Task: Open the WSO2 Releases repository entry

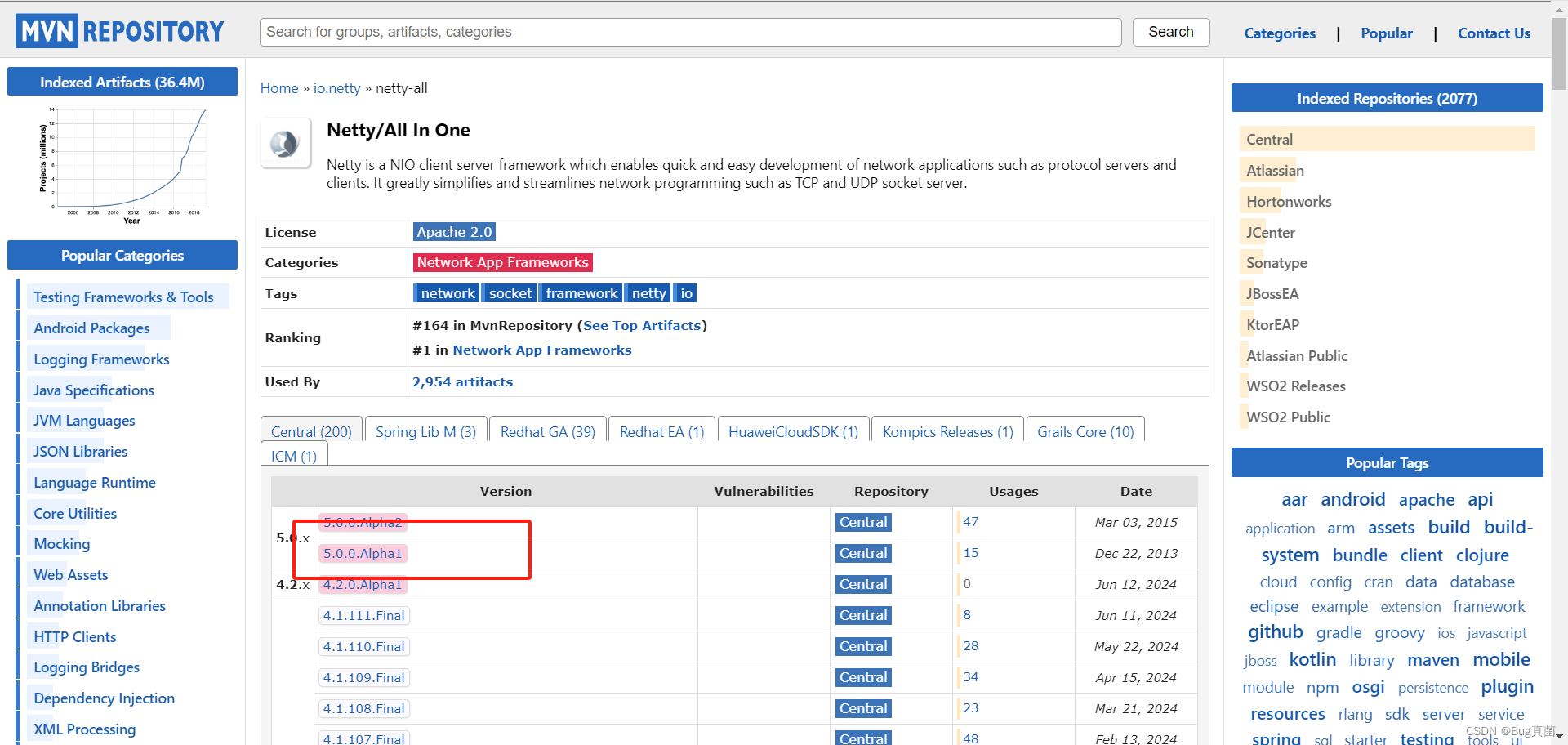Action: tap(1295, 386)
